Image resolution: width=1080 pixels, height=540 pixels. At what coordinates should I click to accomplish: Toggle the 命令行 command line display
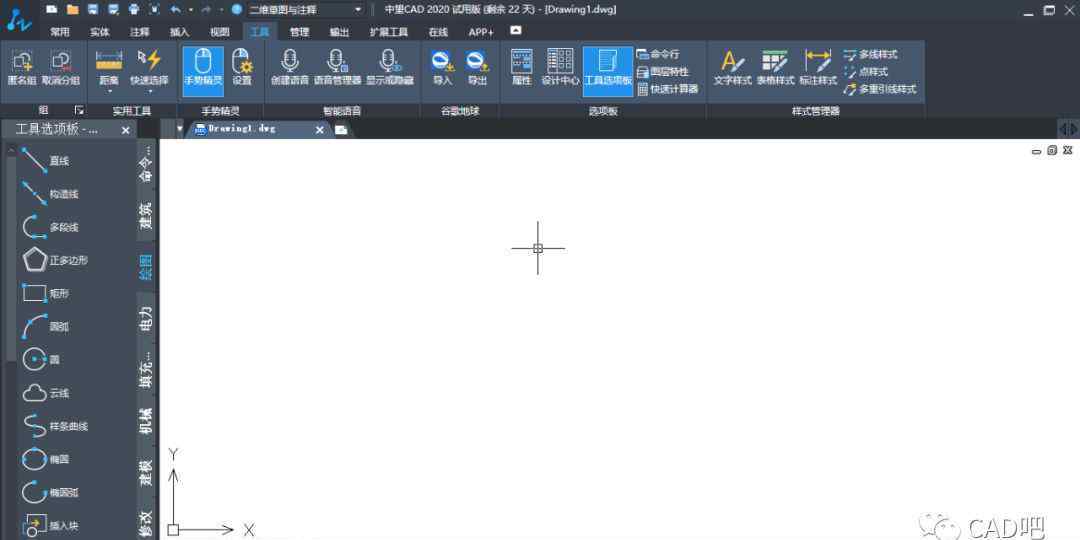[x=643, y=54]
